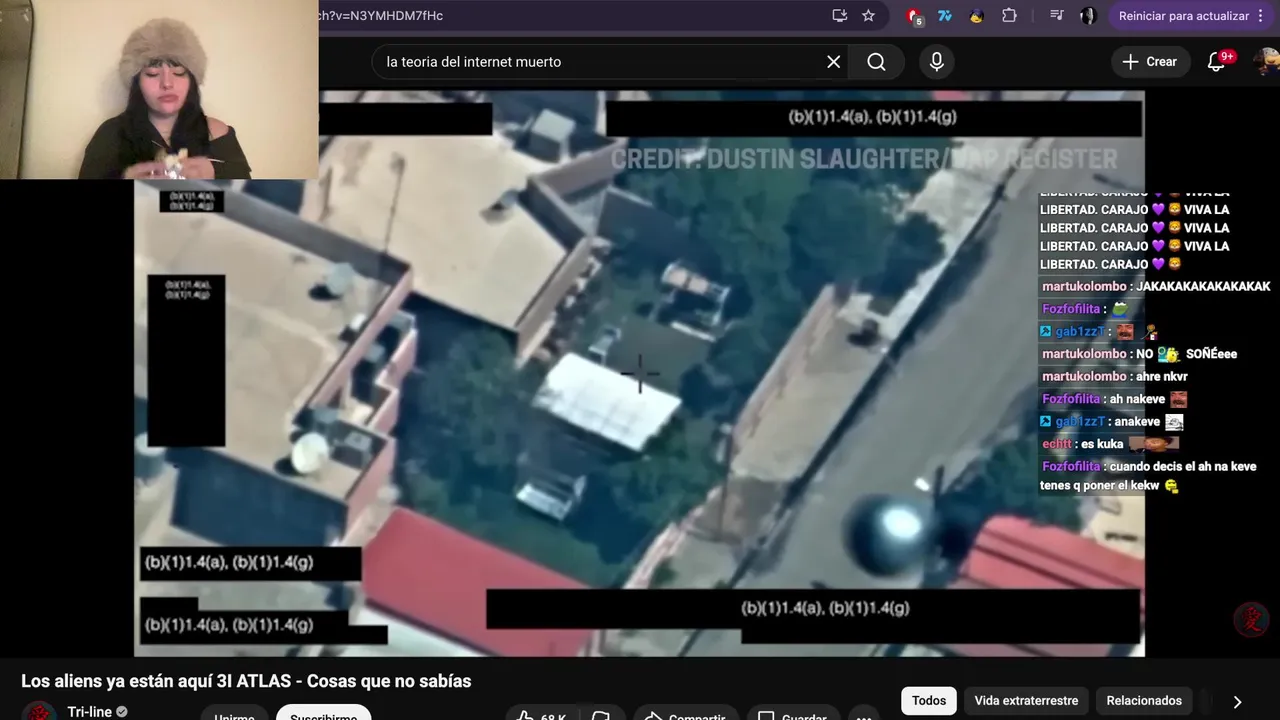1280x720 pixels.
Task: Click the echtt 'es kuka' chat message
Action: 1110,444
